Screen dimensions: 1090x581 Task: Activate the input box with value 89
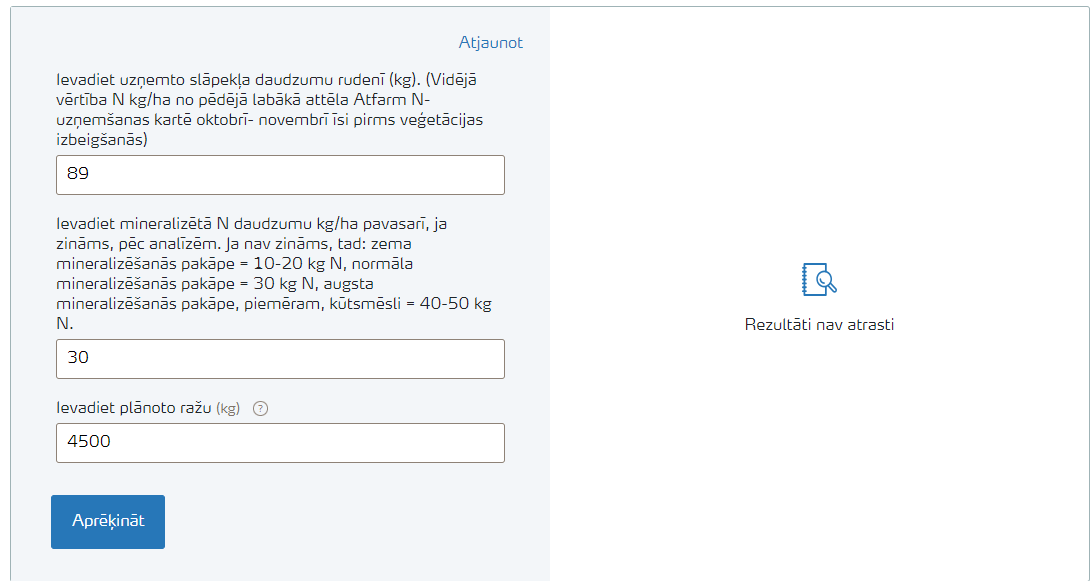[x=280, y=175]
